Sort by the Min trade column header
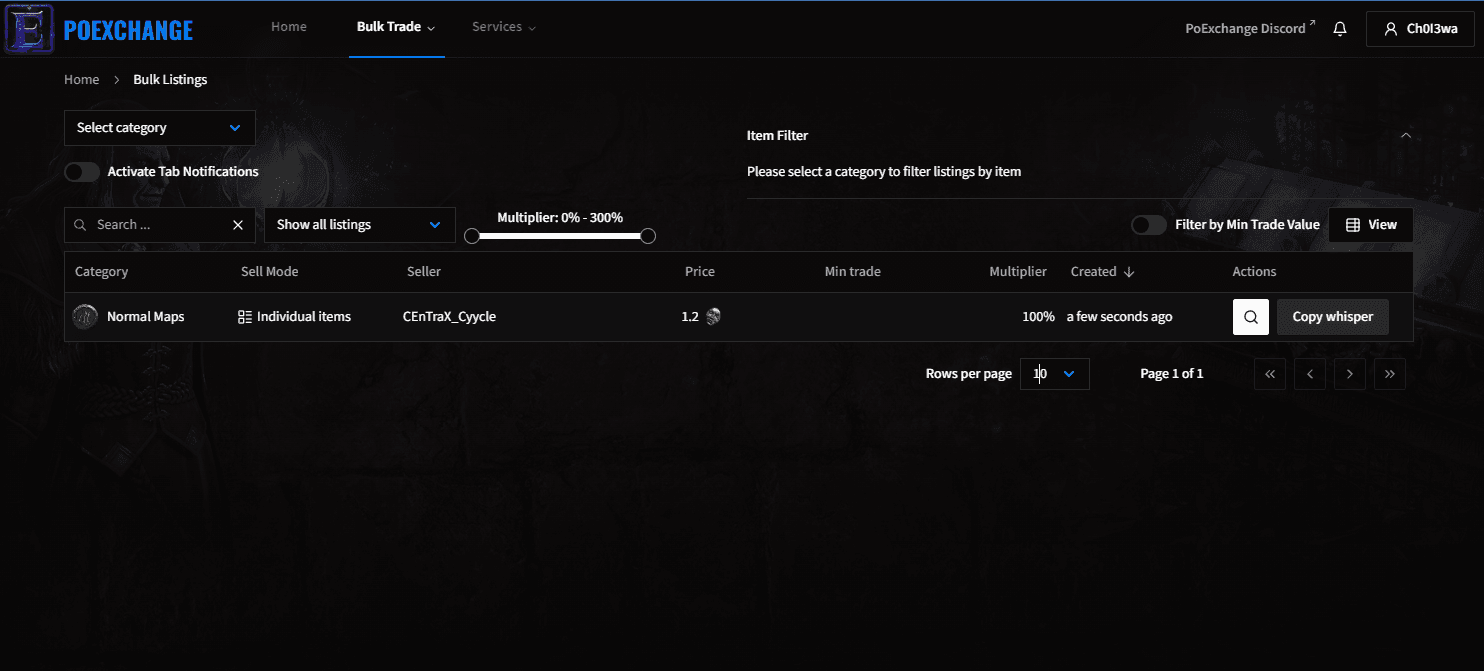 (x=853, y=272)
